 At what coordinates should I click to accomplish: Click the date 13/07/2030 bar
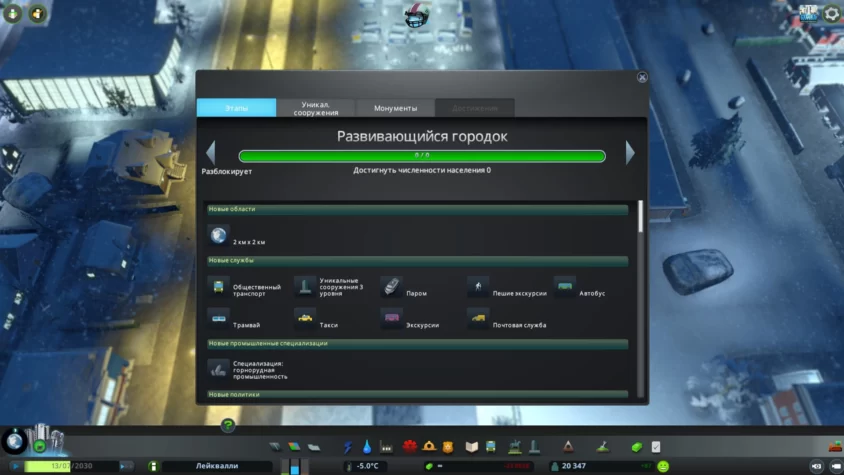coord(71,466)
